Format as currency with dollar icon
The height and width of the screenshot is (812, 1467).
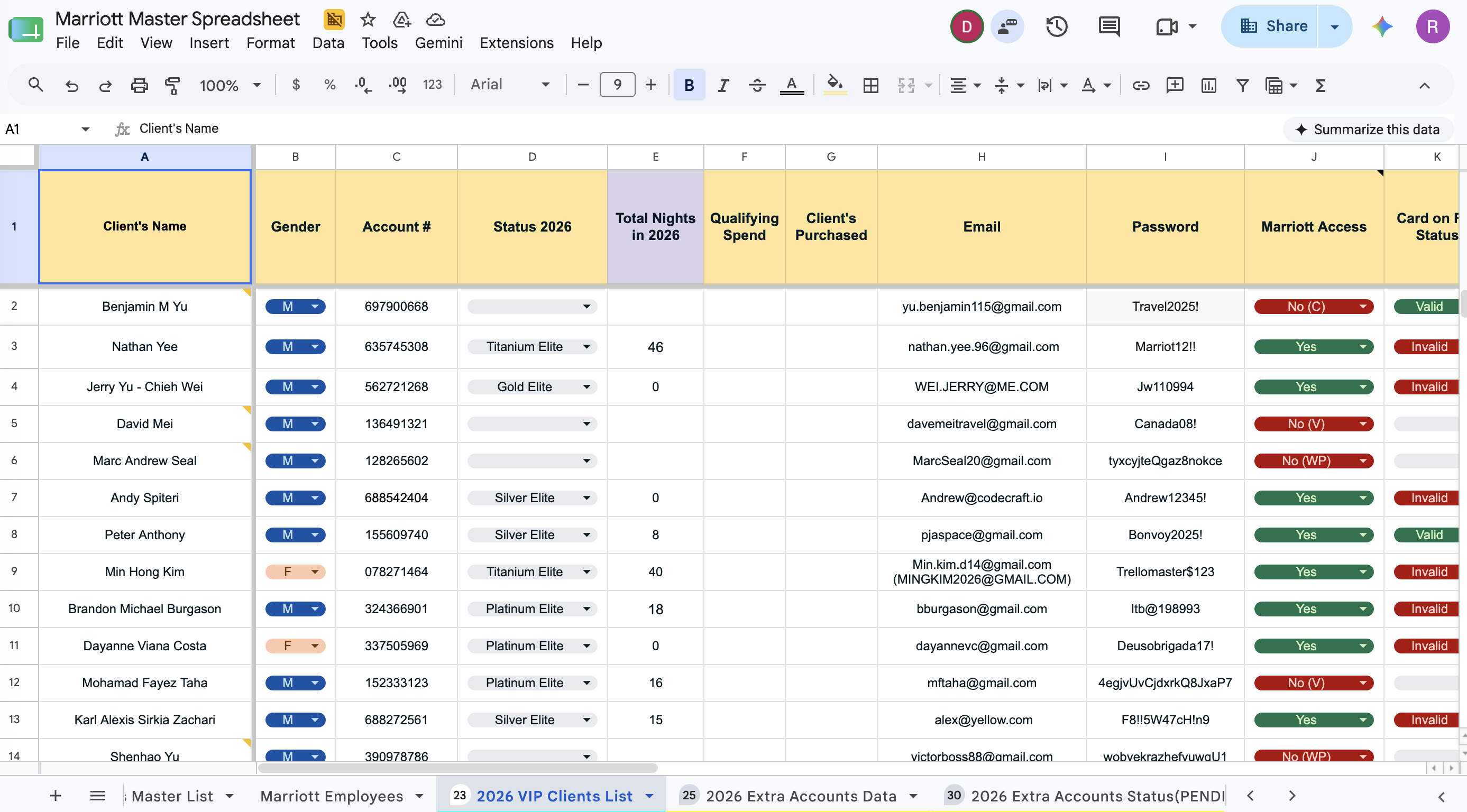296,85
